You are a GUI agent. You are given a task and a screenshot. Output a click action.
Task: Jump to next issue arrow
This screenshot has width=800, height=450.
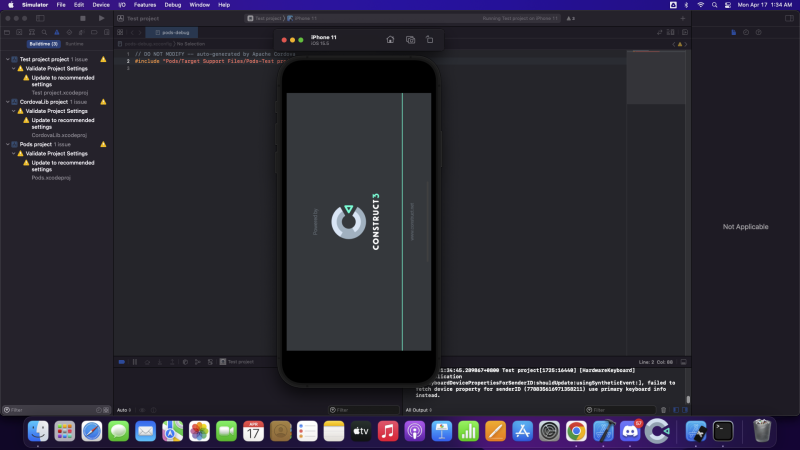coord(686,44)
